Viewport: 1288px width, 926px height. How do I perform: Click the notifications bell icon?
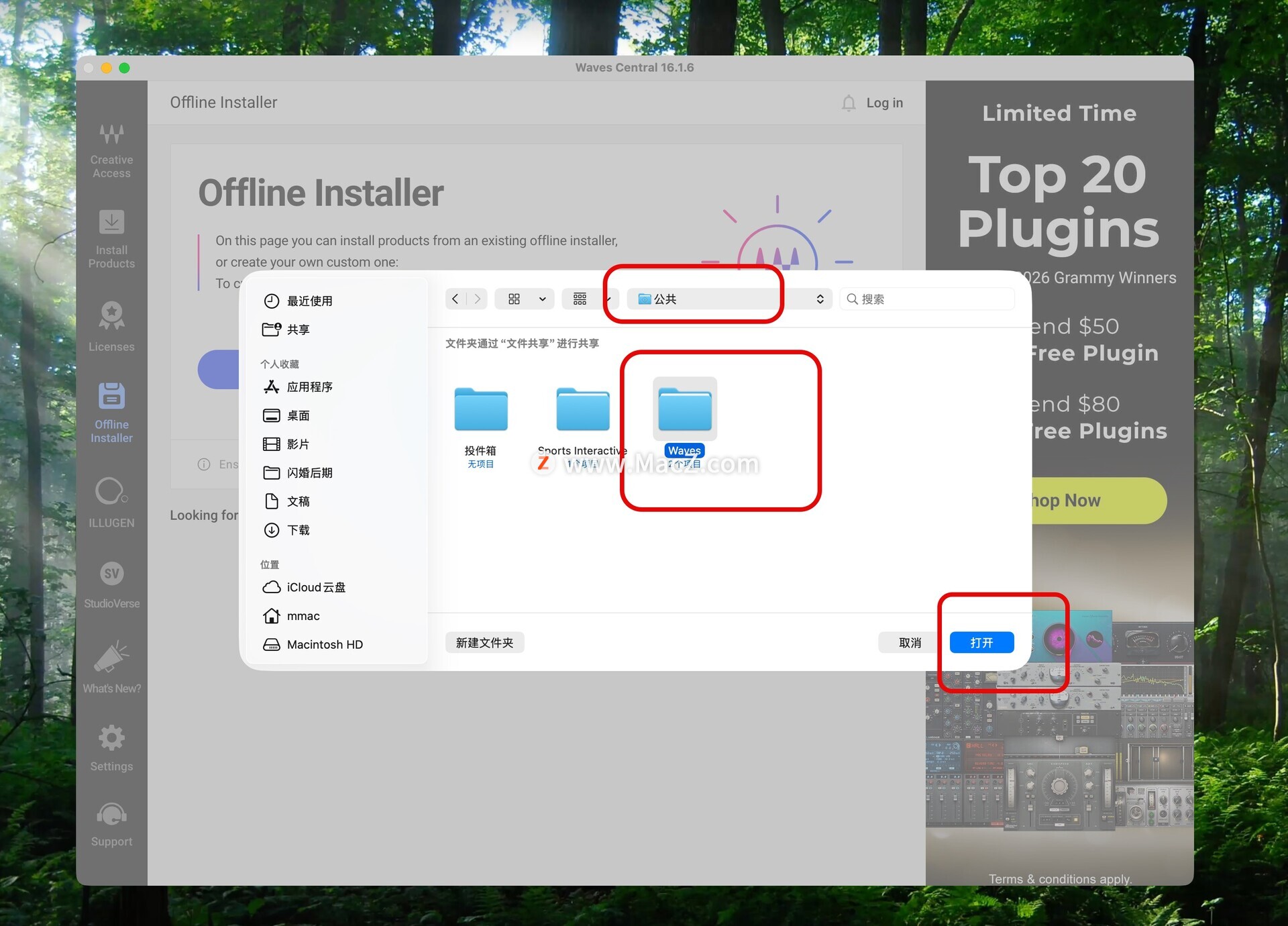click(849, 103)
